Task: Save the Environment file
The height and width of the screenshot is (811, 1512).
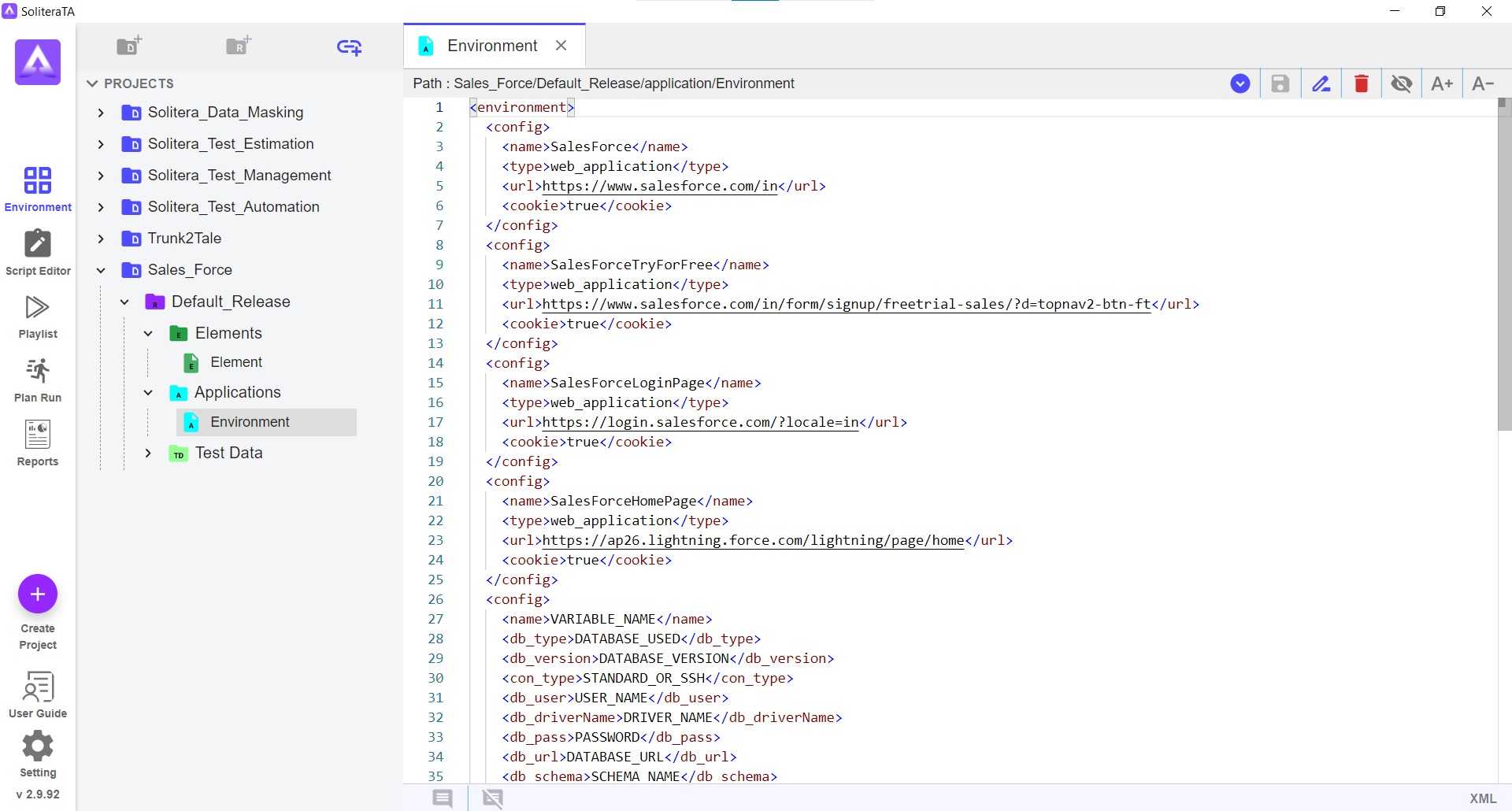Action: [1280, 83]
